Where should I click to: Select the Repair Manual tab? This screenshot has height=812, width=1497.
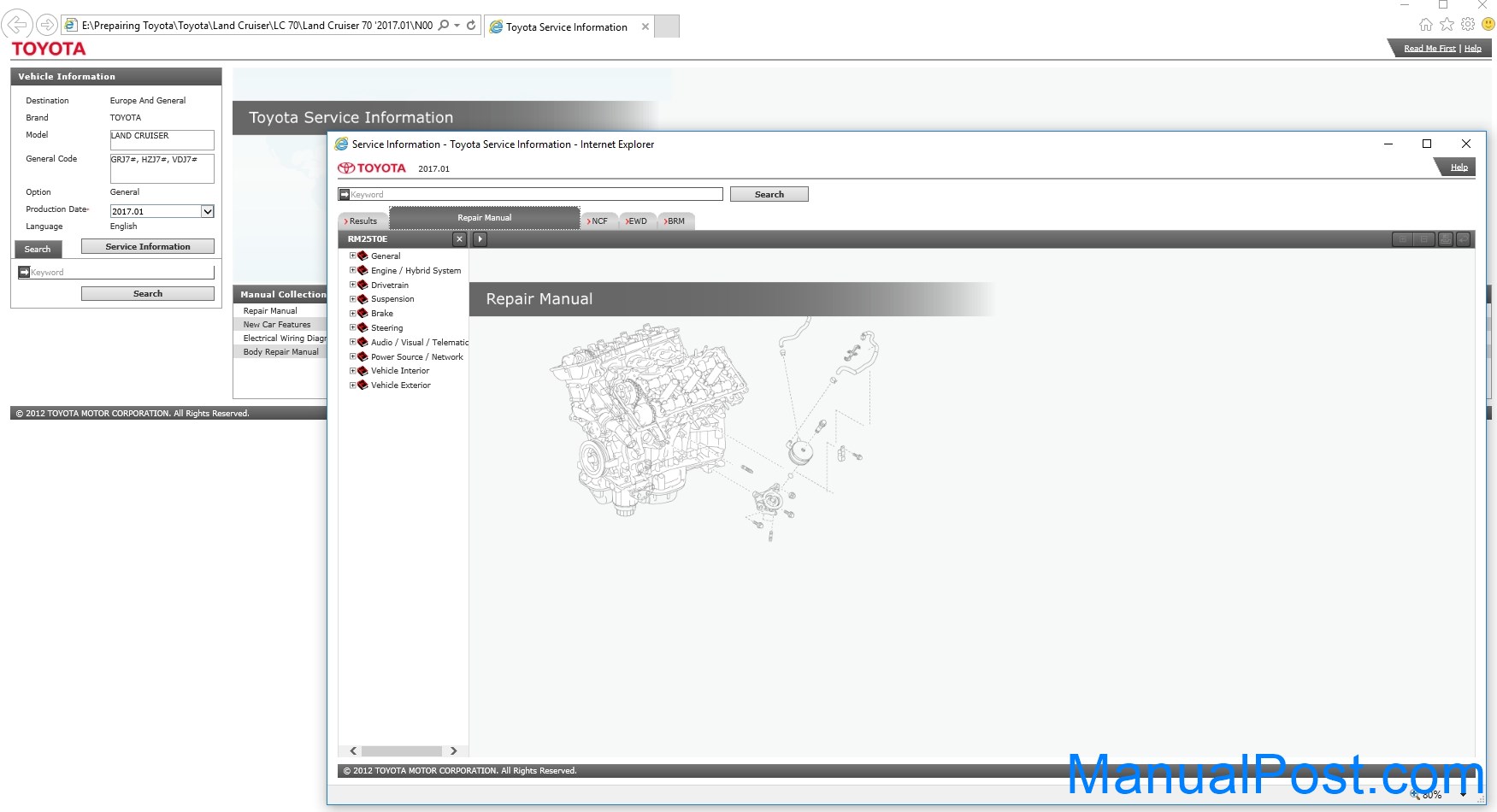pos(485,218)
